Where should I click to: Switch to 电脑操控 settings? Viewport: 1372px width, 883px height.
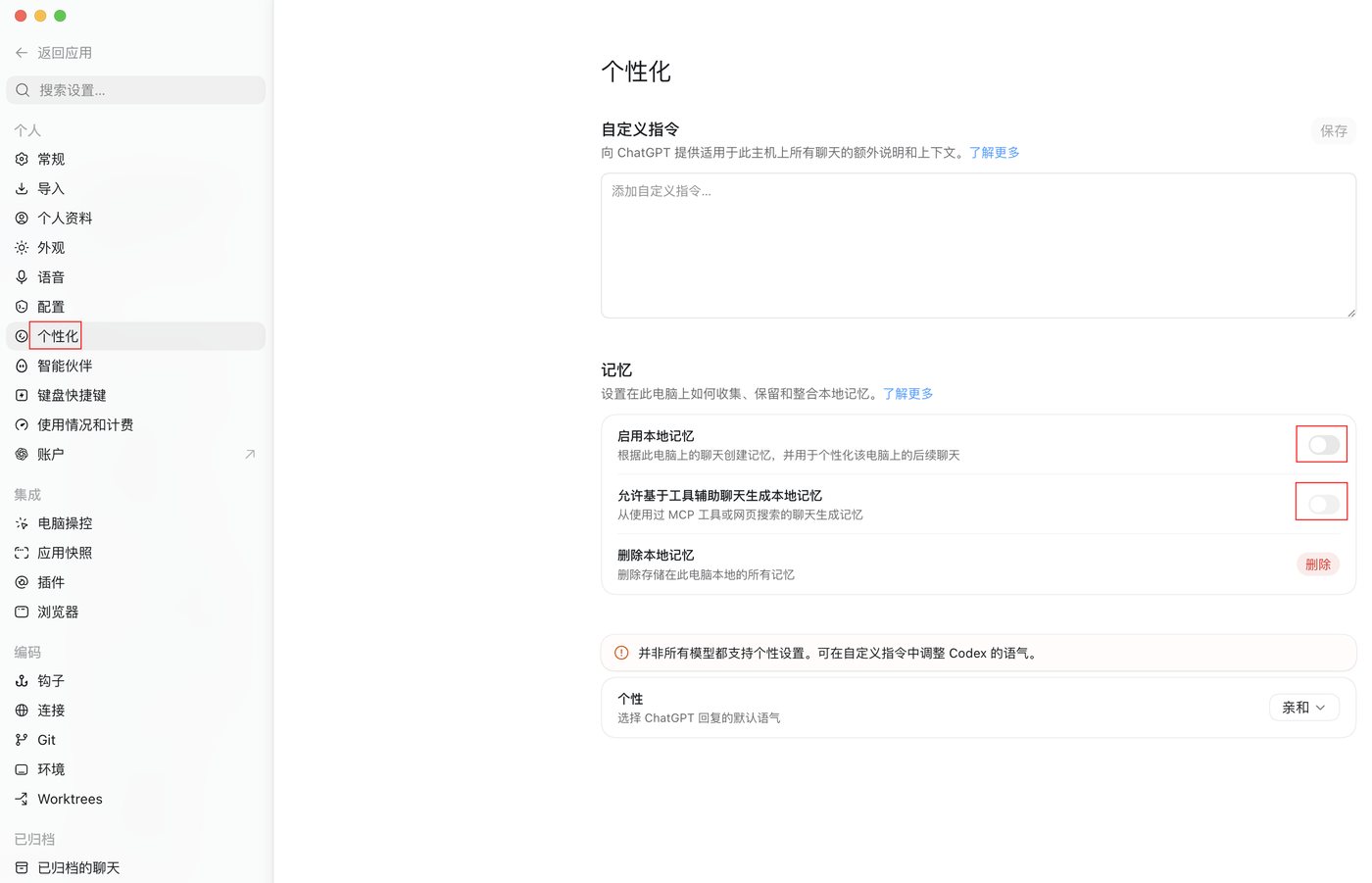(135, 523)
